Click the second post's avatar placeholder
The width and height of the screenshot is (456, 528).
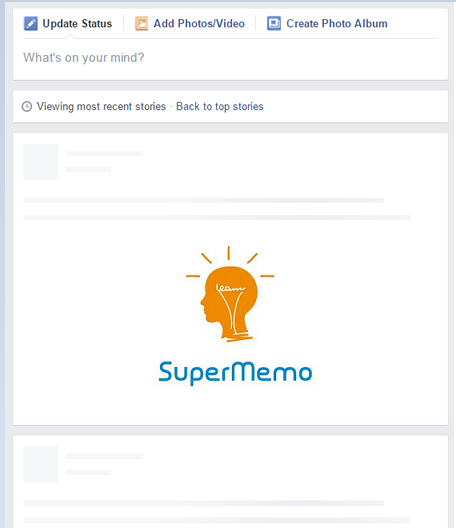pyautogui.click(x=41, y=464)
